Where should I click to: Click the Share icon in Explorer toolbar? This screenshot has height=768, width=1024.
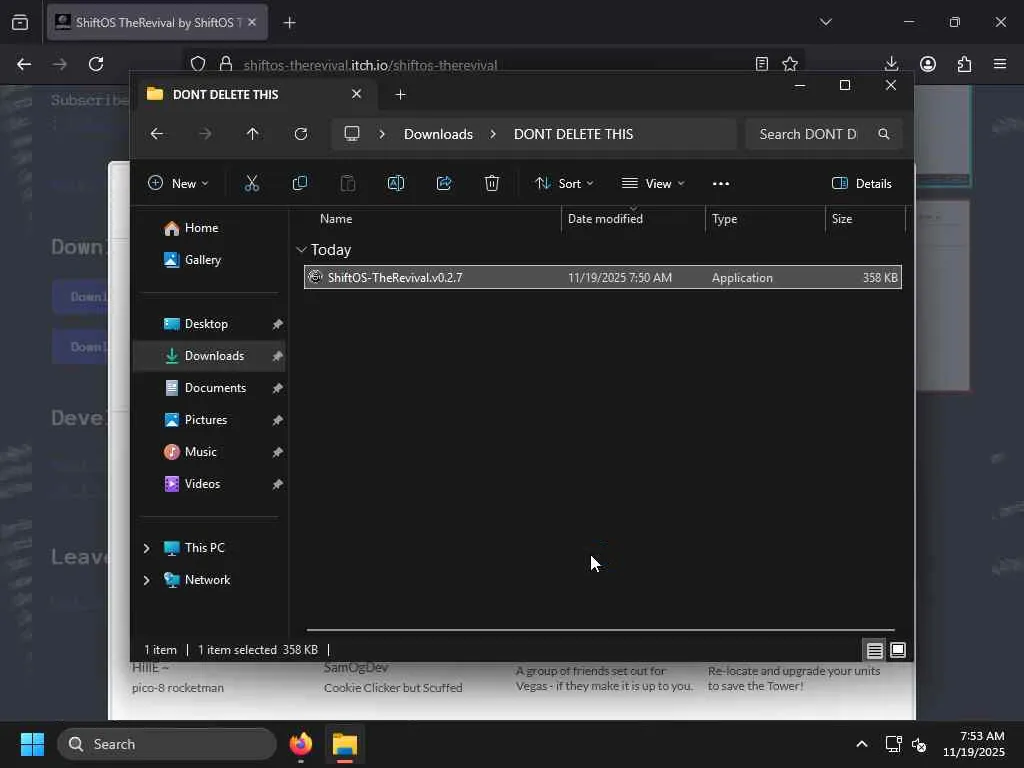pos(444,184)
